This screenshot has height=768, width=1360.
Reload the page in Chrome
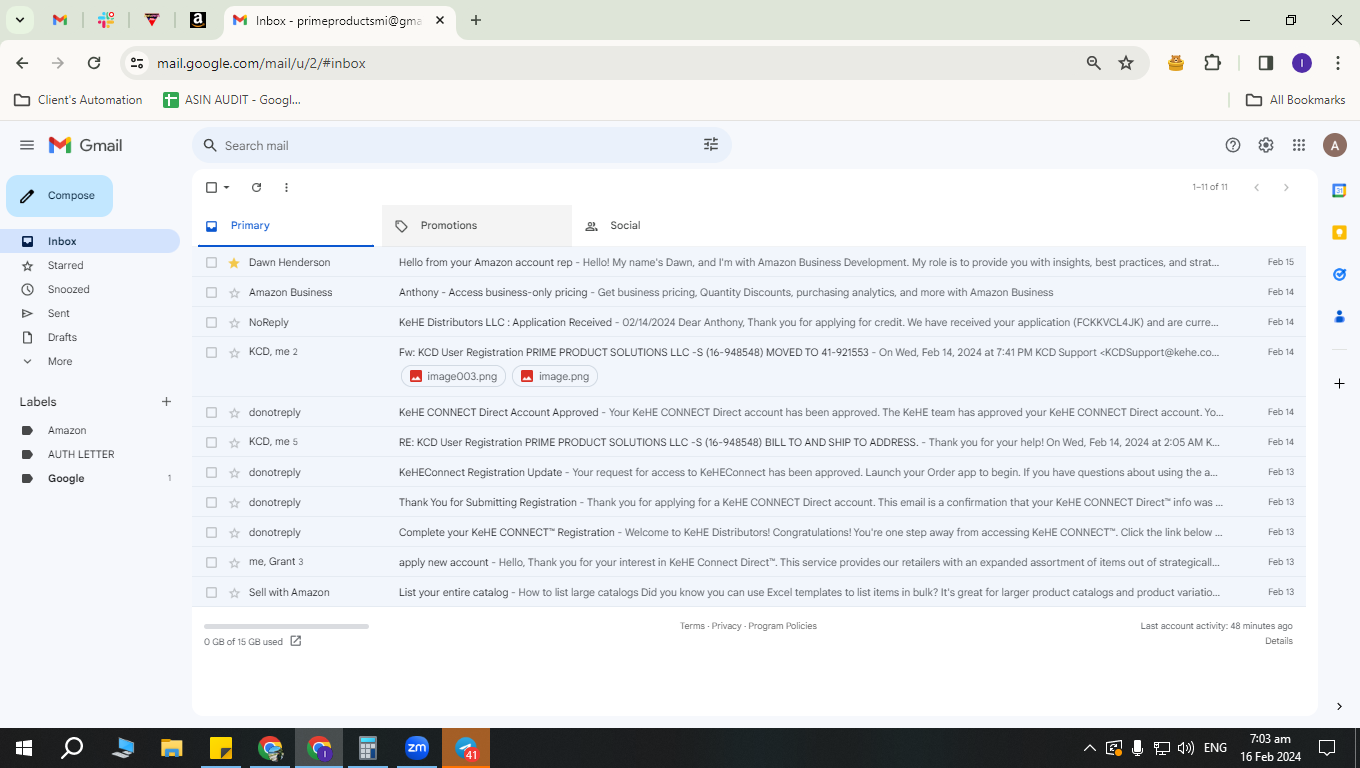click(94, 63)
